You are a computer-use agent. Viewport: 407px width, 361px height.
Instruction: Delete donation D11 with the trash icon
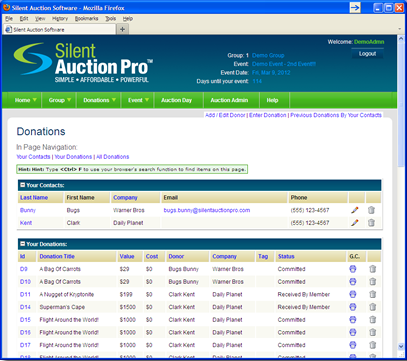[x=373, y=294]
